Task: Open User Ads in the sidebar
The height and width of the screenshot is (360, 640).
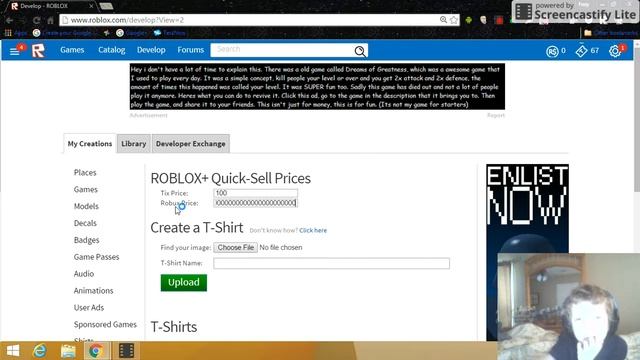Action: pos(89,307)
